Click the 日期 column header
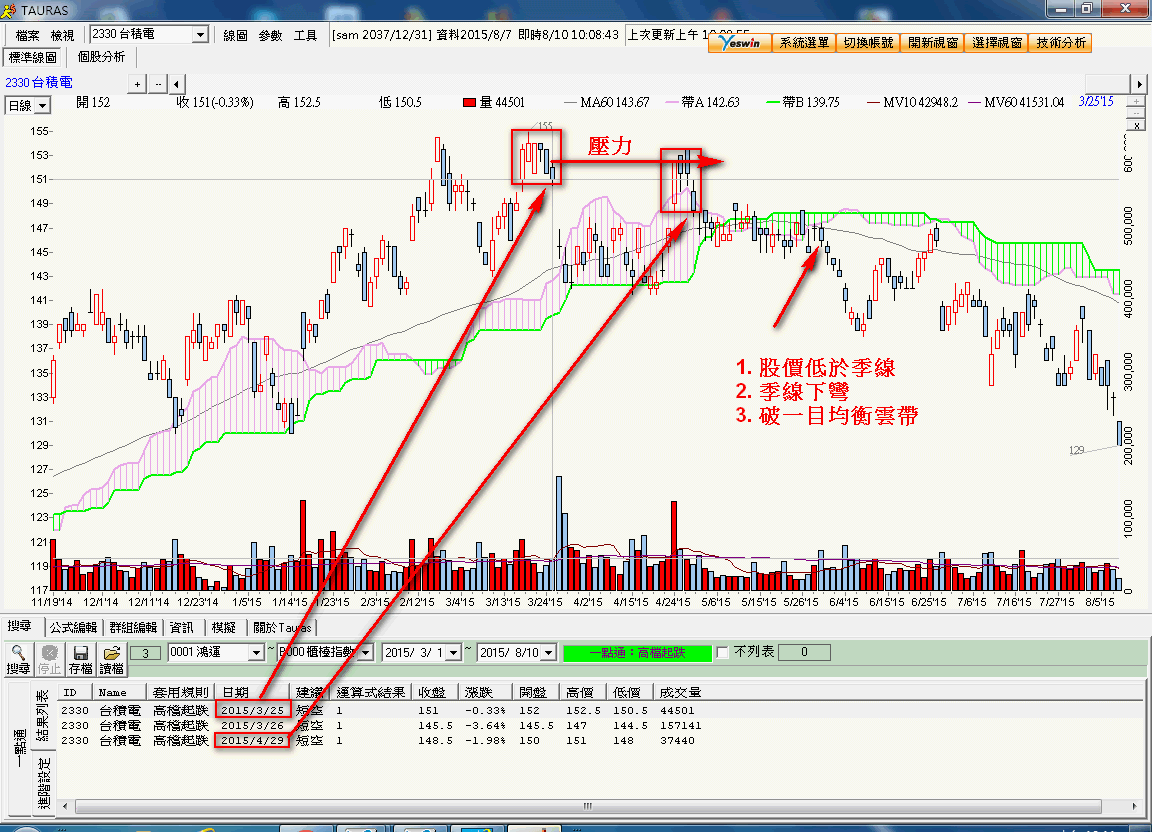 pos(253,692)
